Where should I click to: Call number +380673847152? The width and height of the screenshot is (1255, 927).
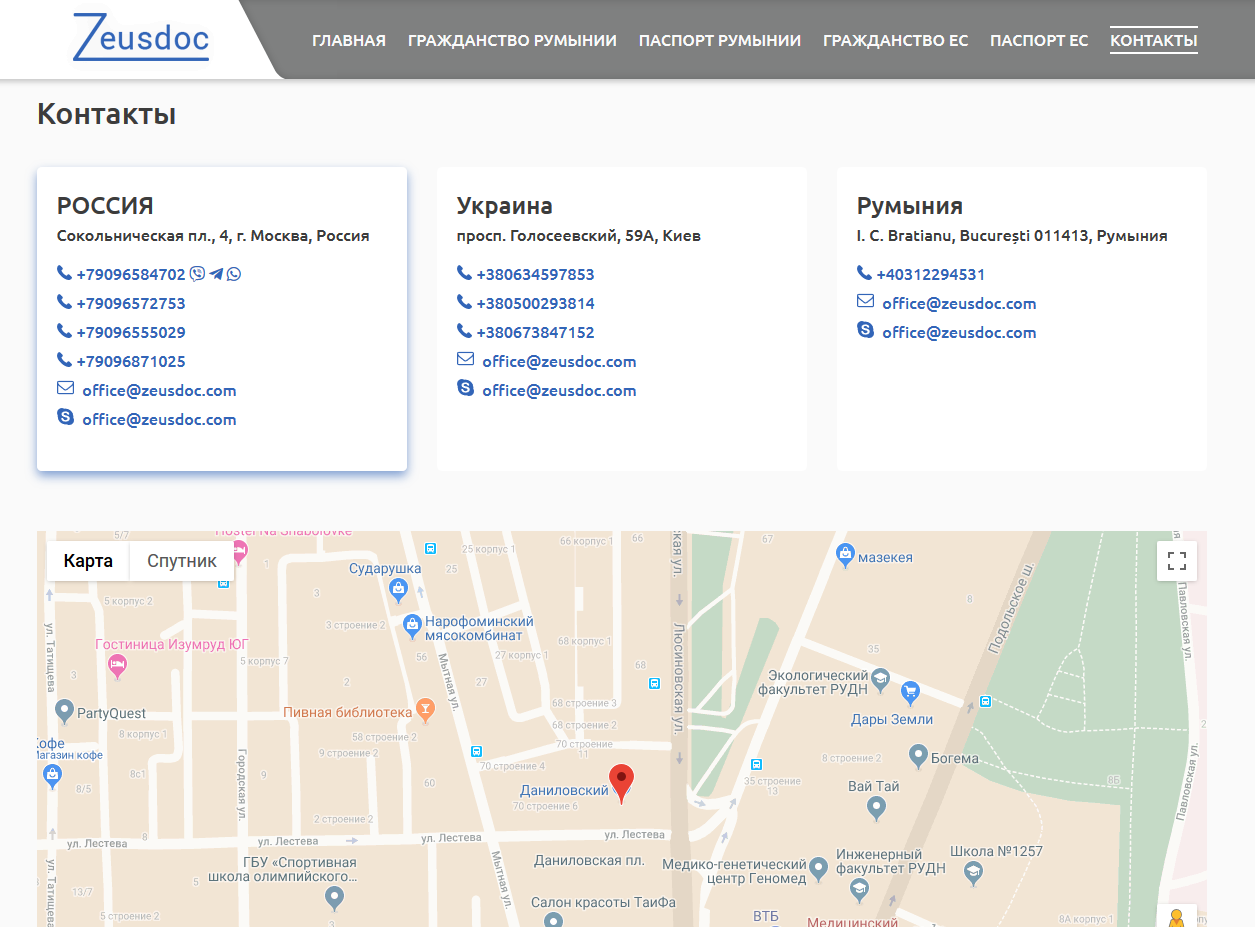pyautogui.click(x=535, y=332)
